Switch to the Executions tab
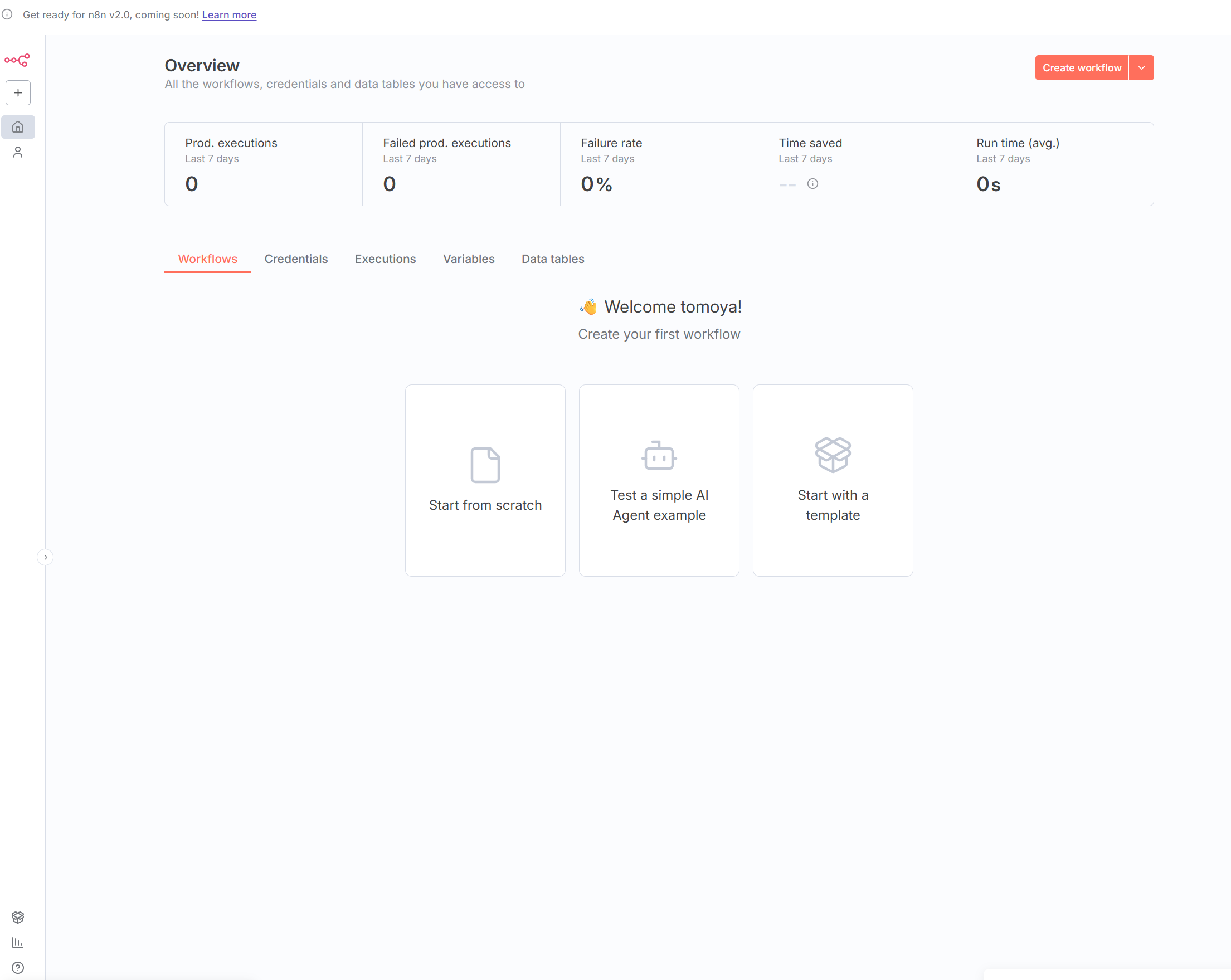This screenshot has width=1231, height=980. click(386, 259)
